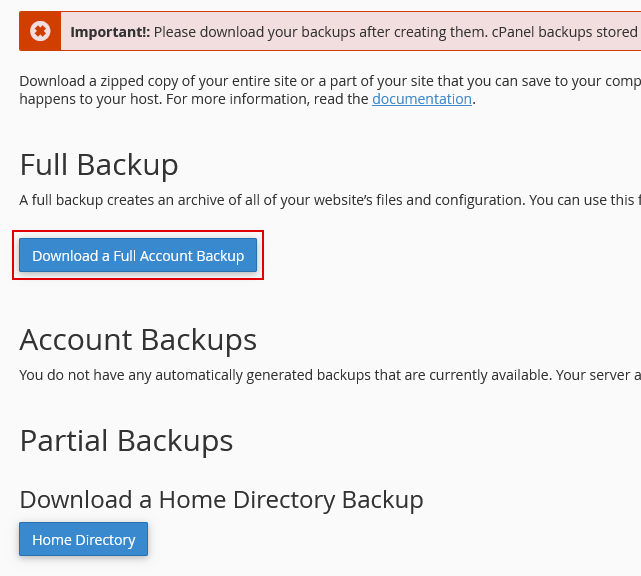Click Download a Full Account Backup
Screen dimensions: 641x576
pos(138,256)
